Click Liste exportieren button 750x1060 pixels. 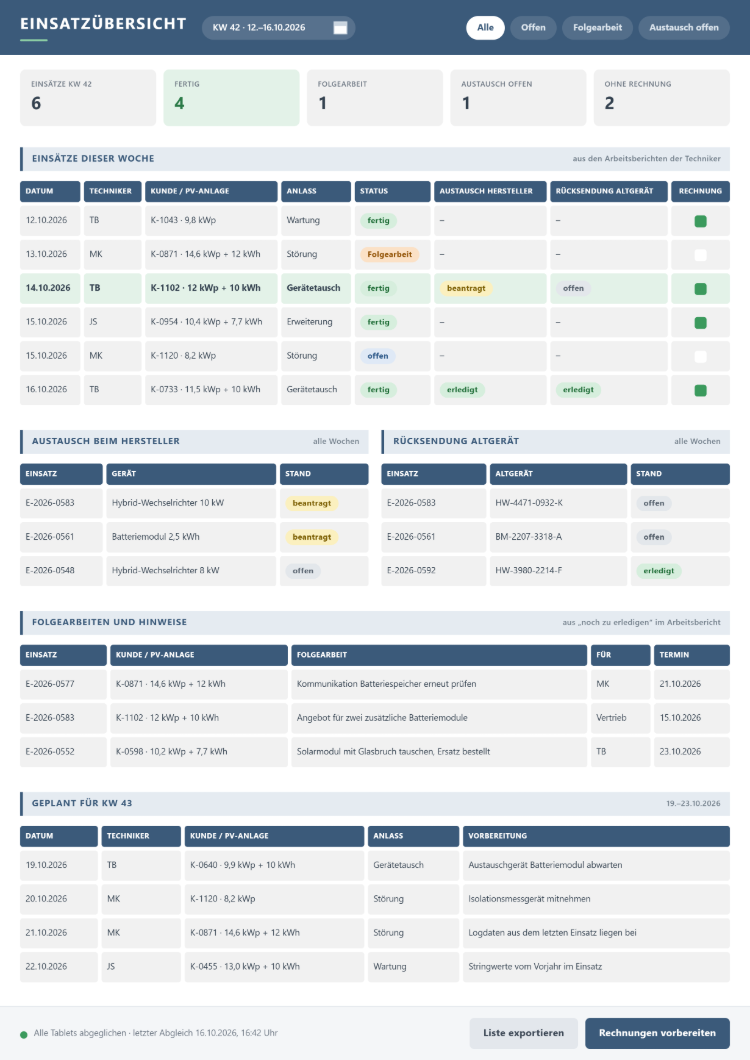[x=523, y=1033]
